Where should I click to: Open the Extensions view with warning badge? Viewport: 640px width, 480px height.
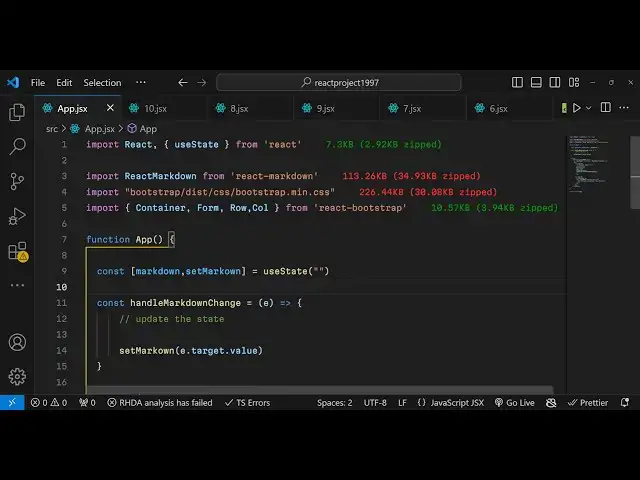(x=18, y=251)
